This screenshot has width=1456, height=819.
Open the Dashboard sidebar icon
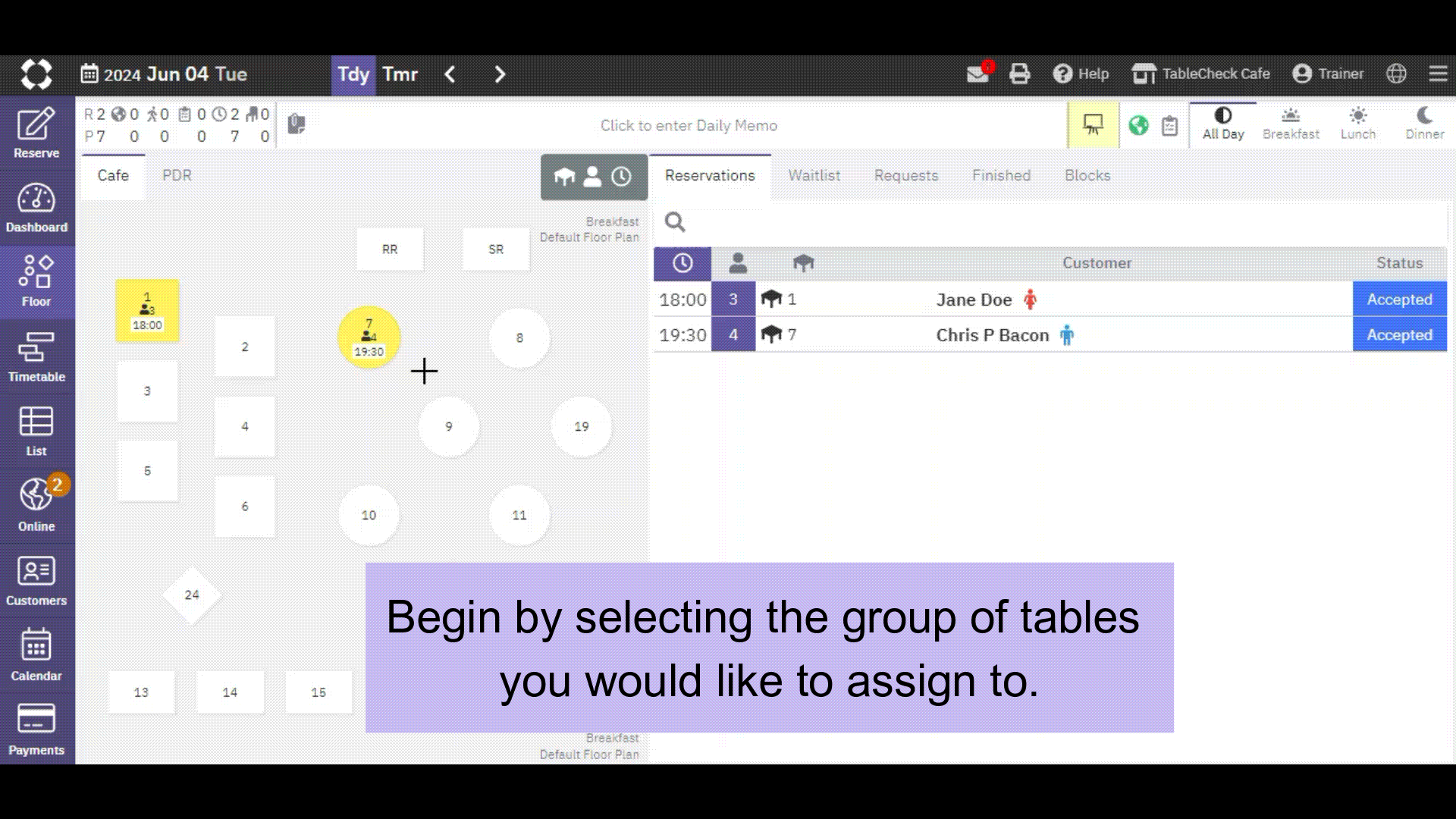(x=36, y=208)
